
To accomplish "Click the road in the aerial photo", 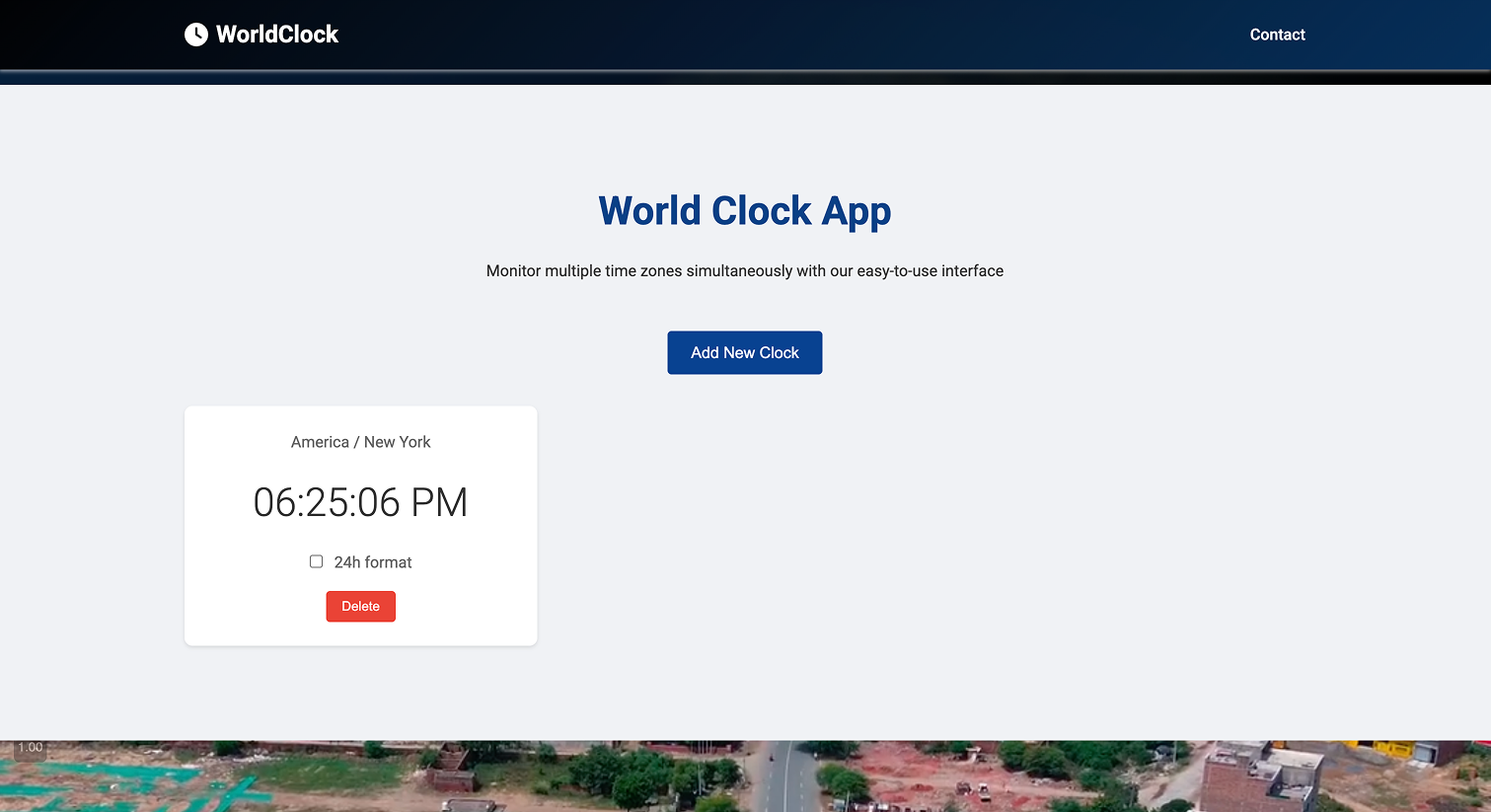I will pyautogui.click(x=786, y=779).
